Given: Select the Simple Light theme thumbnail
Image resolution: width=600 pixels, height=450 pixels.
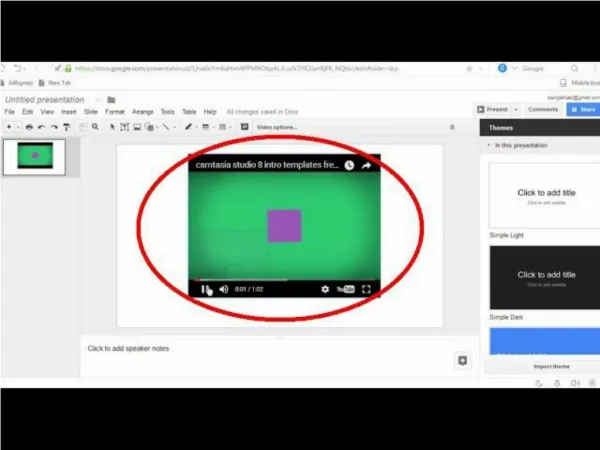Looking at the screenshot, I should click(545, 196).
